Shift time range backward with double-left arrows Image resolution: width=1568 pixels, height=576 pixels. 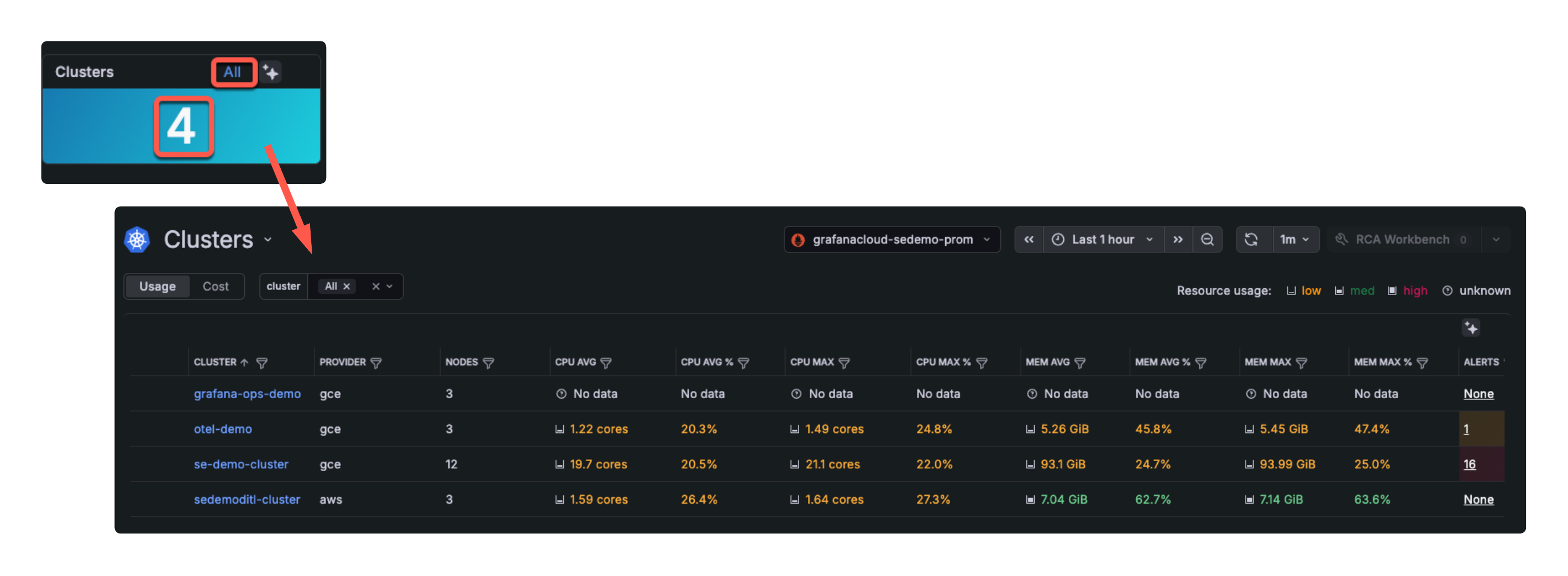[x=1029, y=240]
